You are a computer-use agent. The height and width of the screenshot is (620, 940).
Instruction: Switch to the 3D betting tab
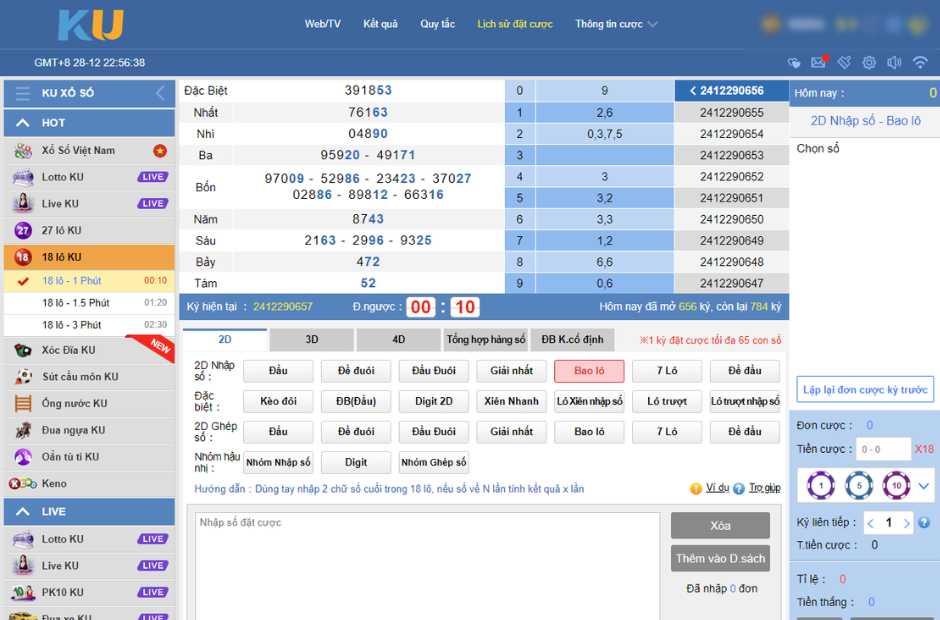312,340
